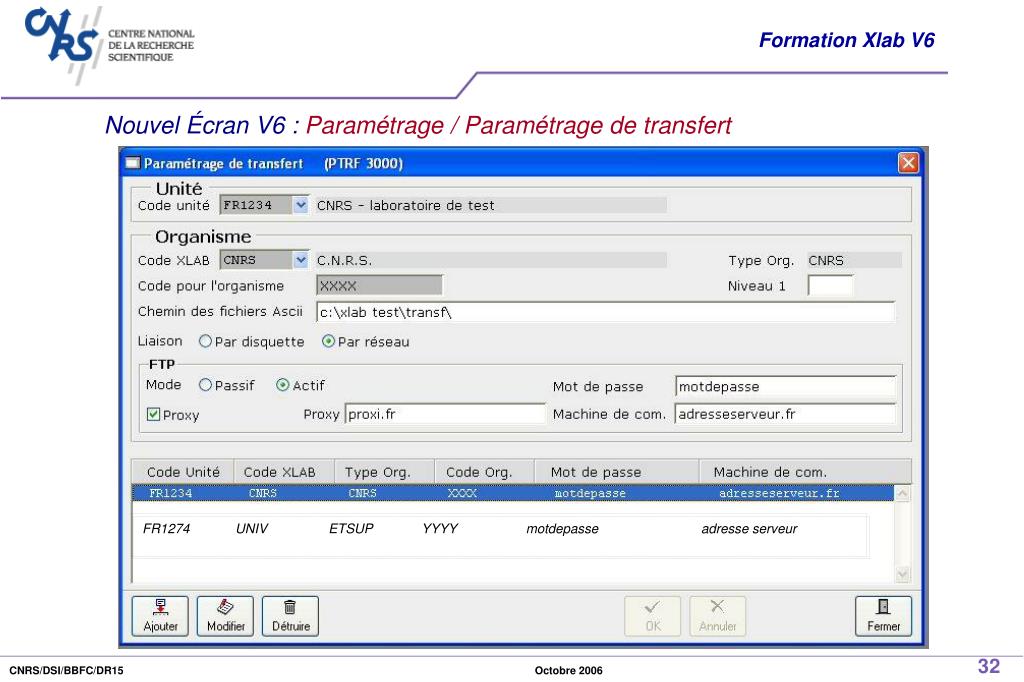Open the Code XLAB CNRS dropdown

pyautogui.click(x=300, y=260)
